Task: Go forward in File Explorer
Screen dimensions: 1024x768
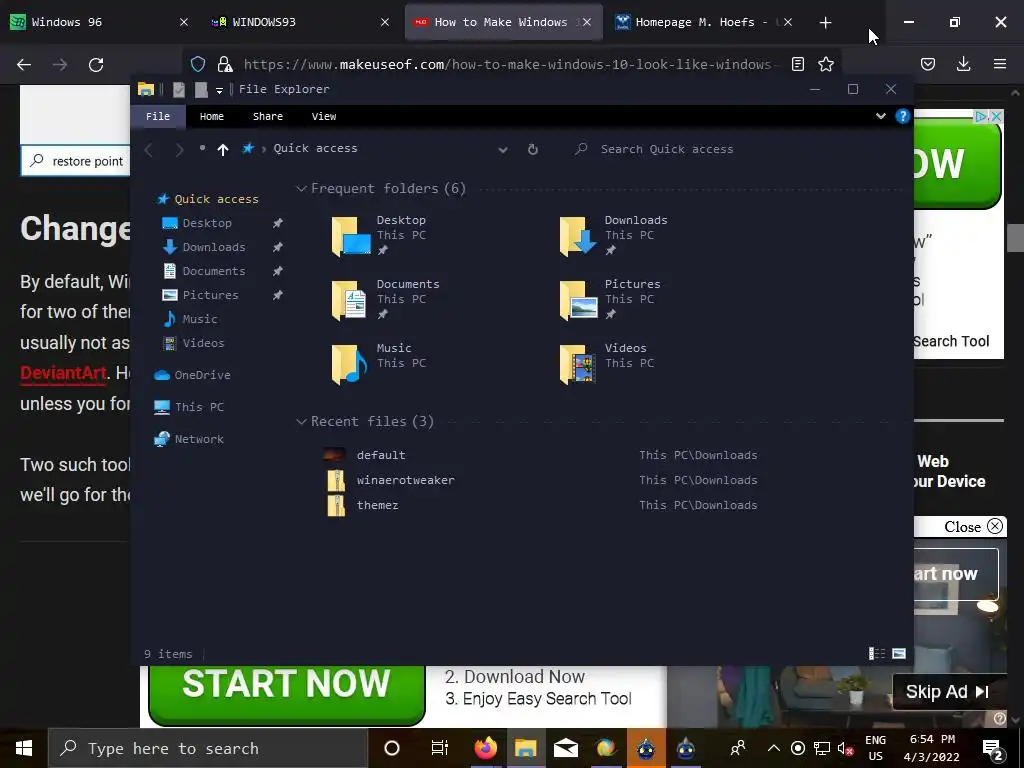Action: (179, 150)
